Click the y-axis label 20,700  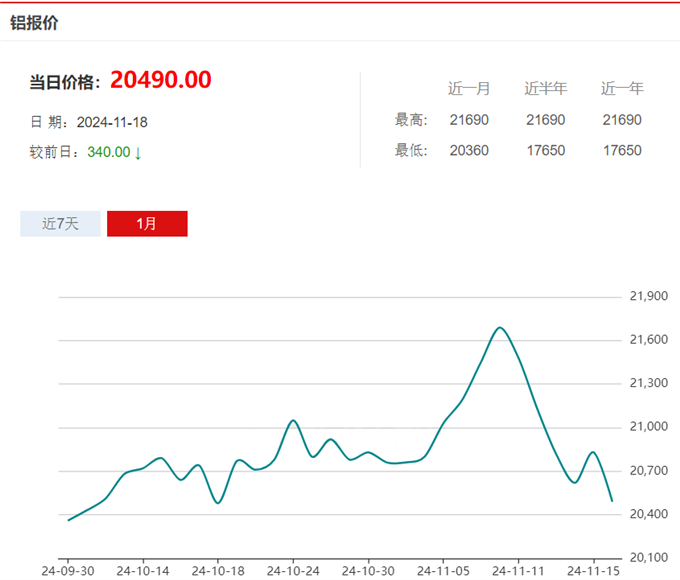coord(649,471)
